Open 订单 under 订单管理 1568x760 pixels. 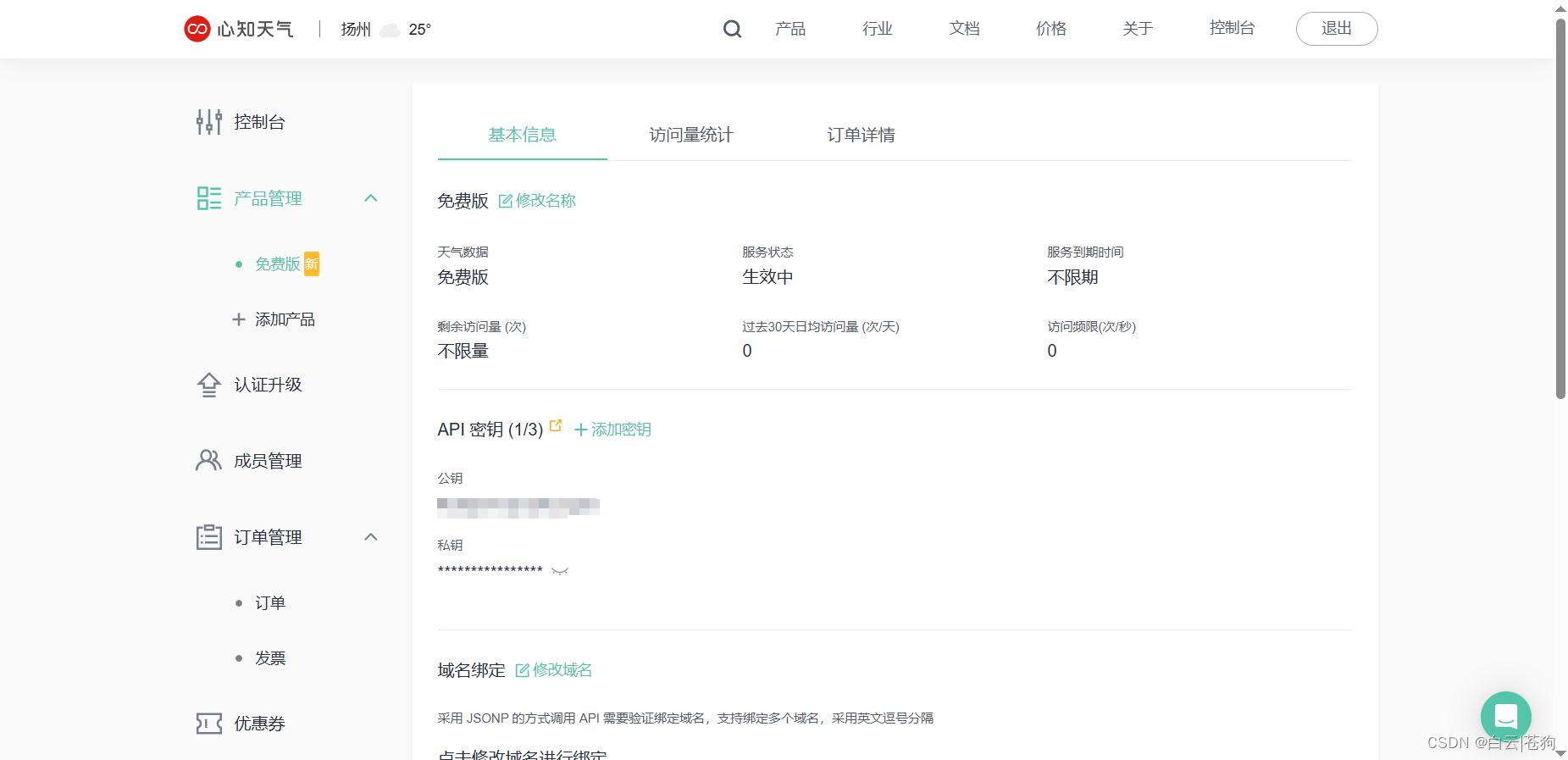point(270,603)
